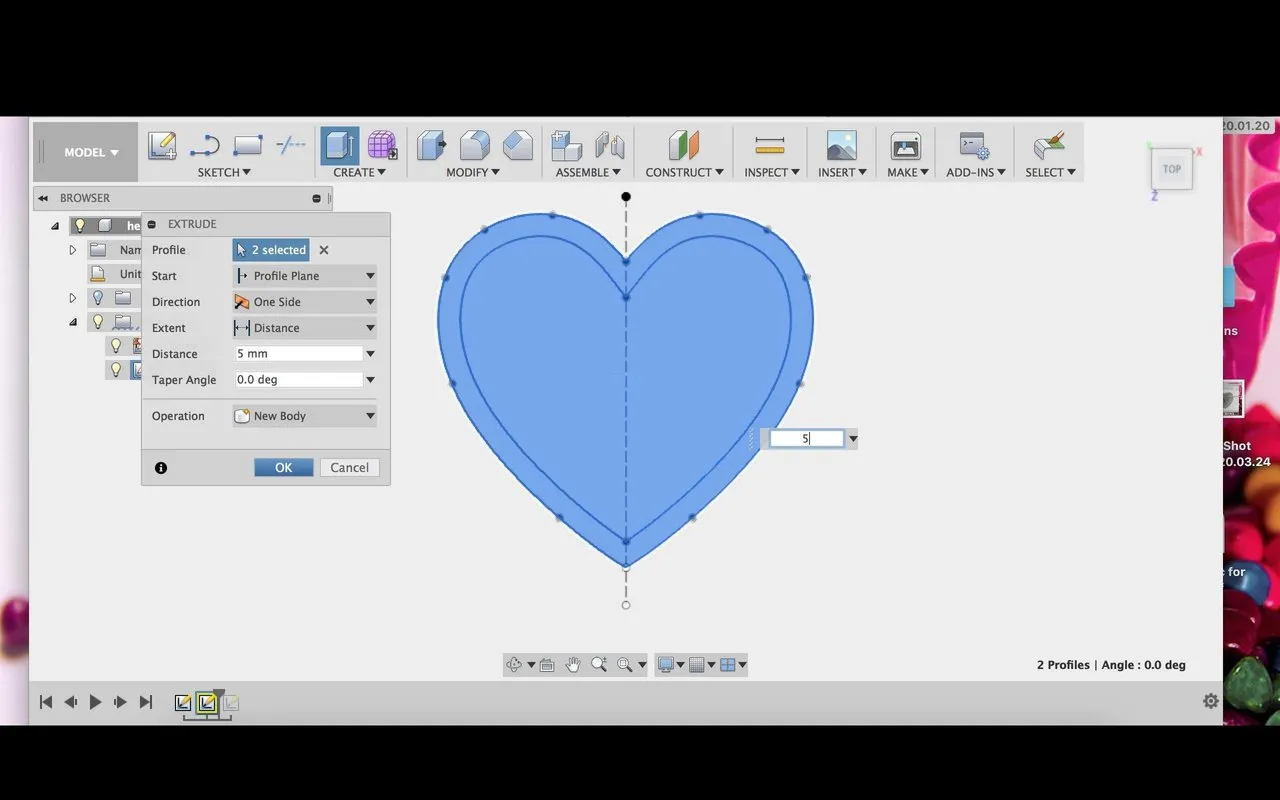This screenshot has width=1280, height=800.
Task: Open the Create Form tool
Action: (x=382, y=146)
